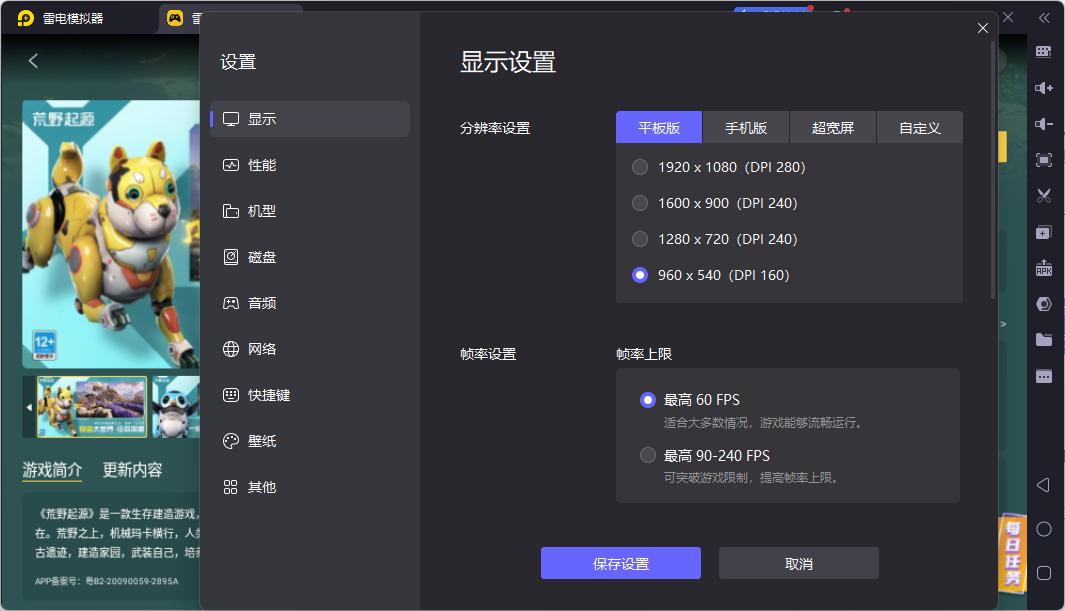The width and height of the screenshot is (1065, 611).
Task: Click the 取消 button
Action: 798,563
